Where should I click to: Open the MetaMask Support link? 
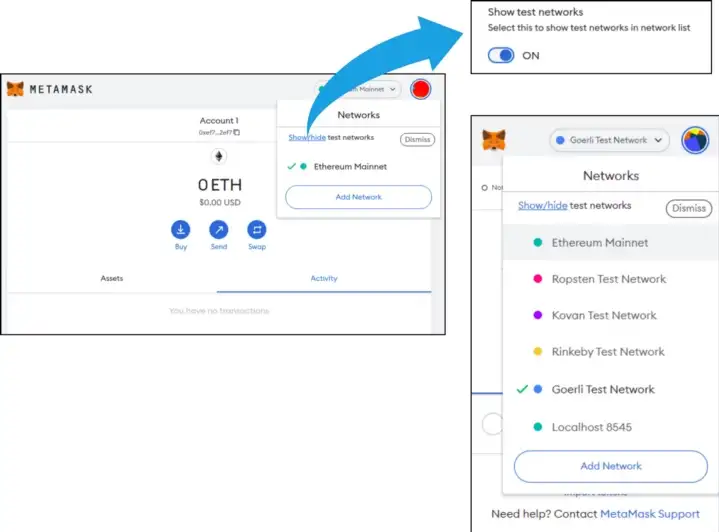(650, 514)
